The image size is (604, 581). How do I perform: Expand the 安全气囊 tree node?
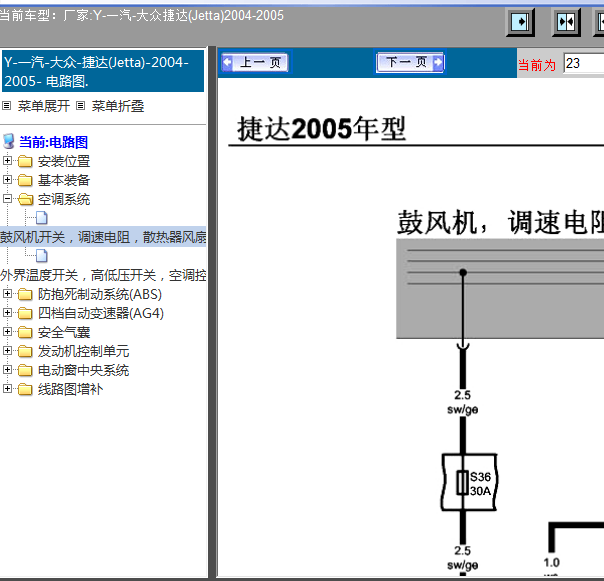point(7,331)
